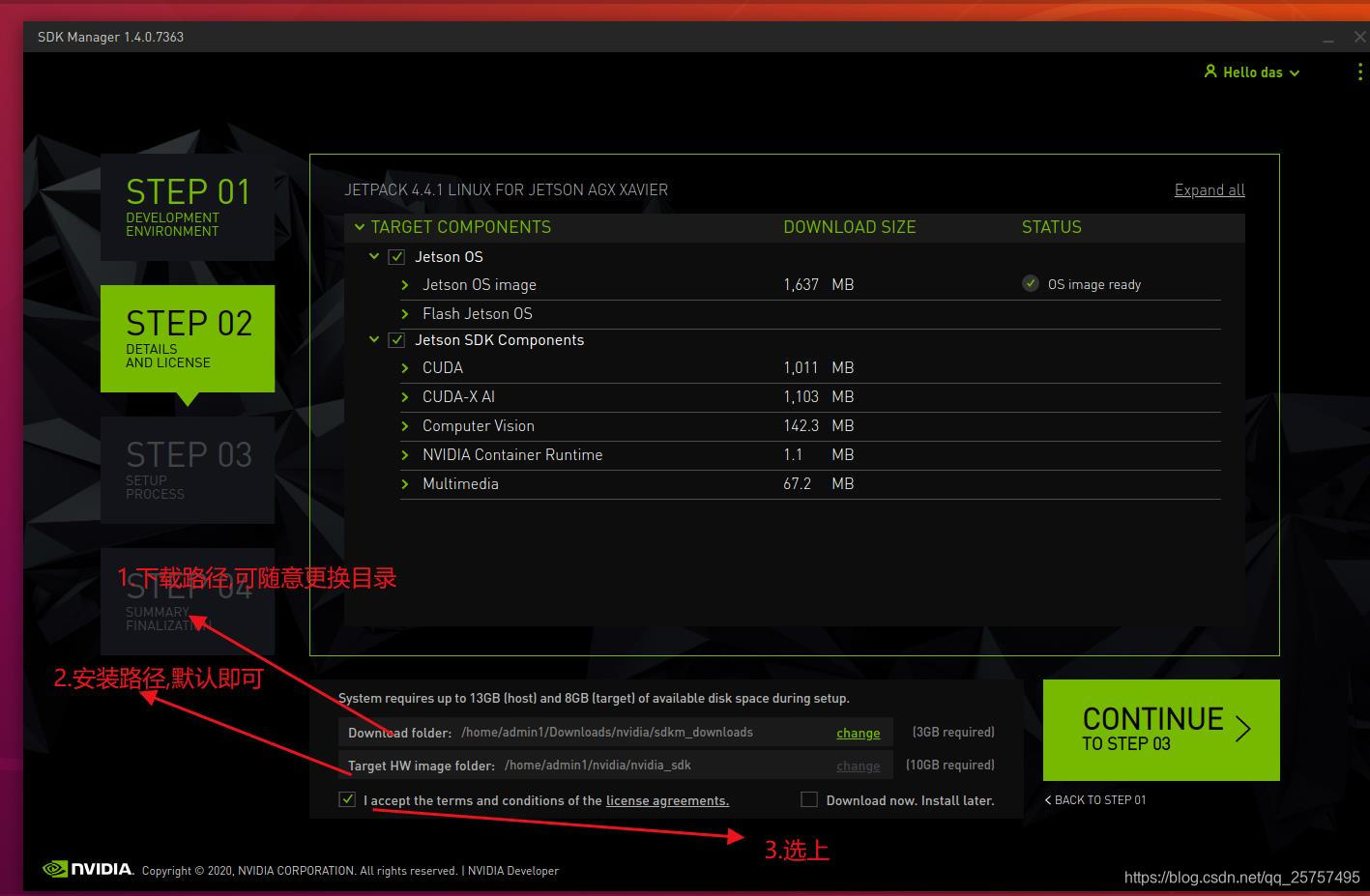
Task: Click the 10GB required note
Action: click(x=949, y=765)
